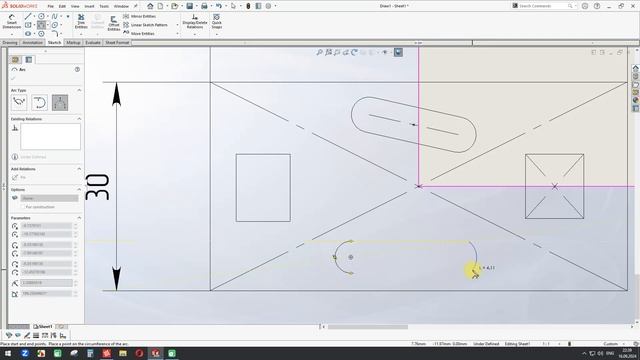The height and width of the screenshot is (360, 640).
Task: Select the Corner Rectangle tool
Action: click(28, 25)
